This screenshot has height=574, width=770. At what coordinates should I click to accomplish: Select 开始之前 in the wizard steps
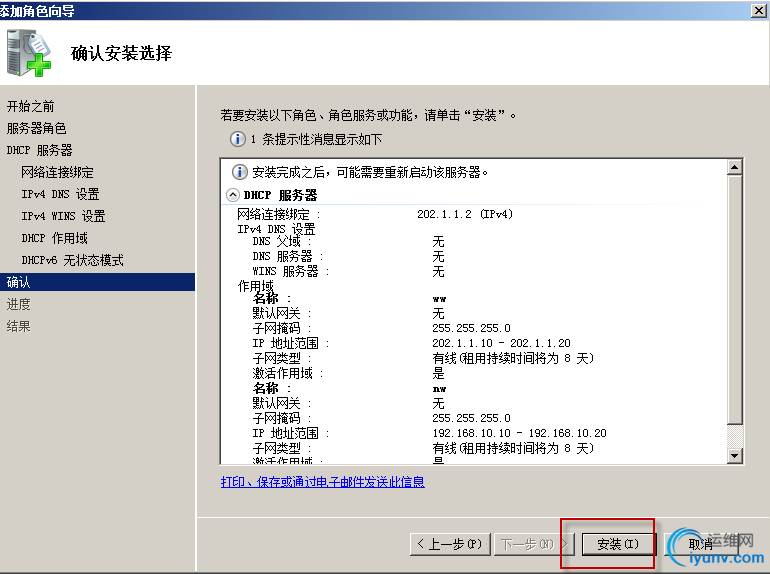pyautogui.click(x=30, y=106)
